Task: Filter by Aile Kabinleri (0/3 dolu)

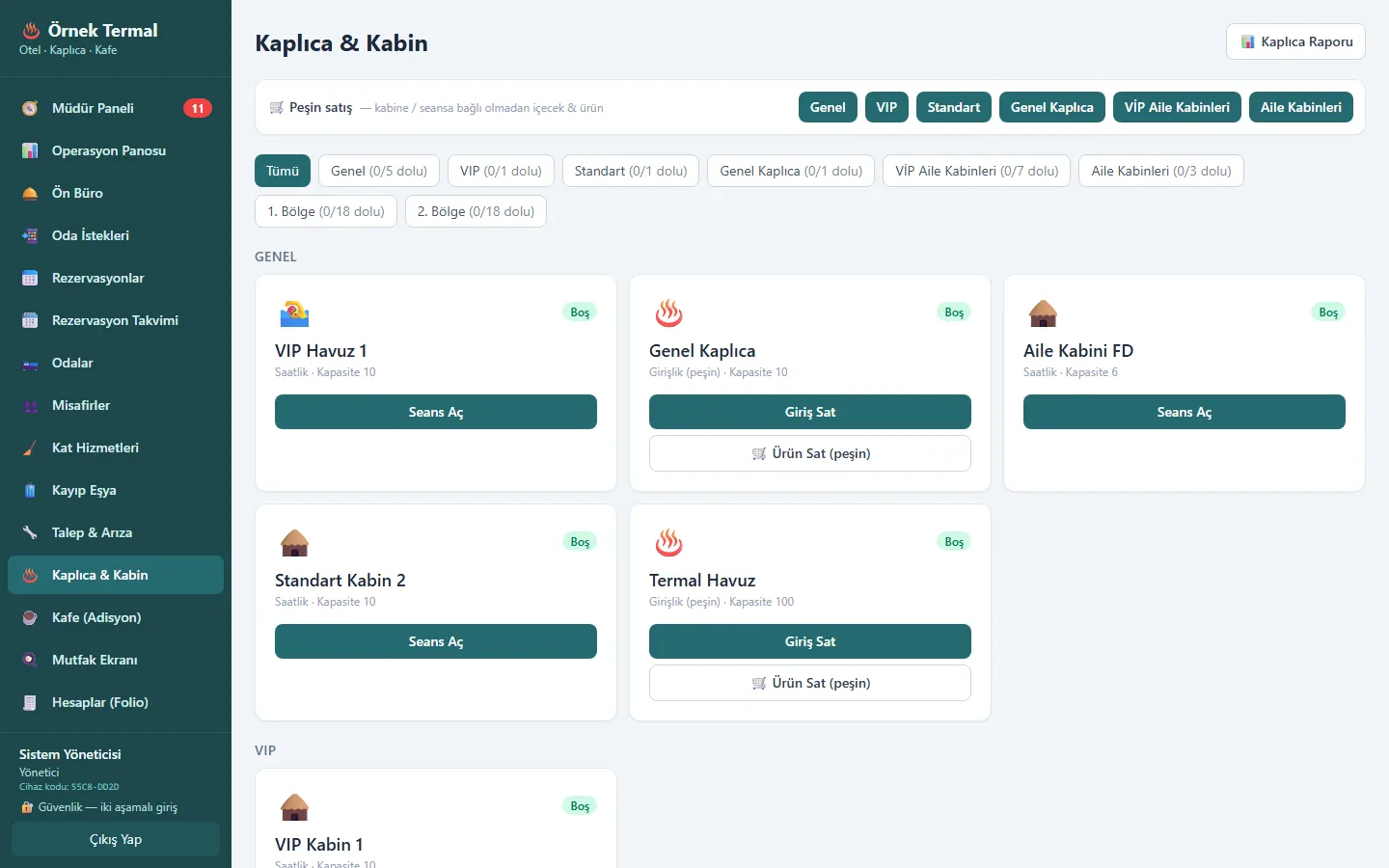Action: (x=1161, y=171)
